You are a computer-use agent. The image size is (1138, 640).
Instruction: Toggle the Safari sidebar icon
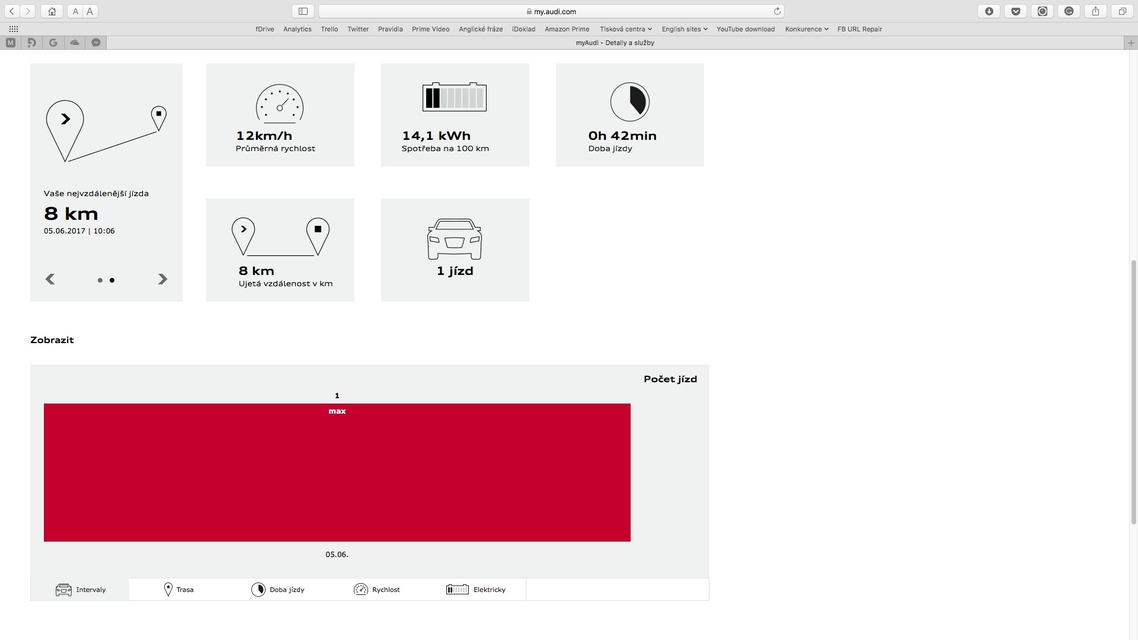[x=303, y=11]
